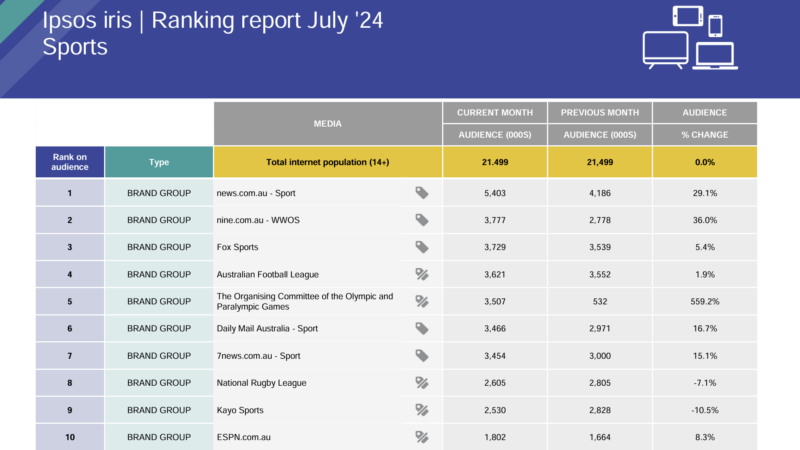The height and width of the screenshot is (450, 800).
Task: Click the 29.1% audience change cell
Action: 705,193
